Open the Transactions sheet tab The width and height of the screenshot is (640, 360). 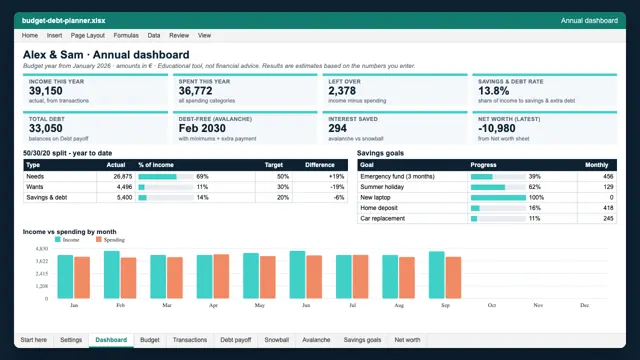pos(190,340)
